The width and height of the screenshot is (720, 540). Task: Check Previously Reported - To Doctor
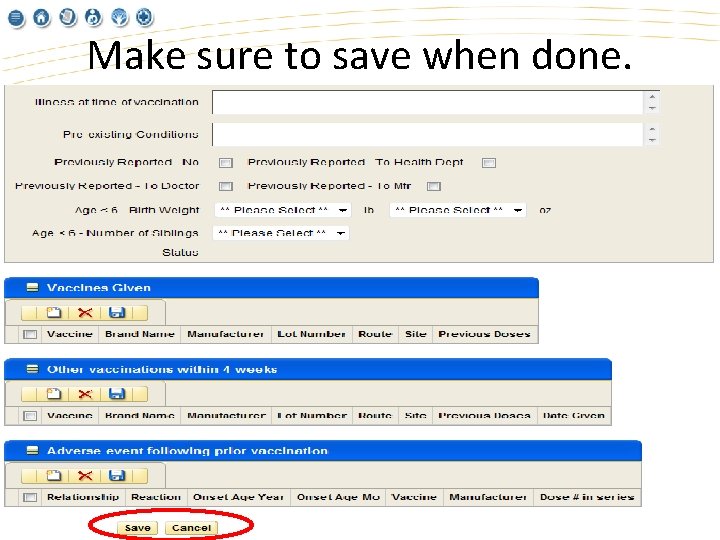225,186
